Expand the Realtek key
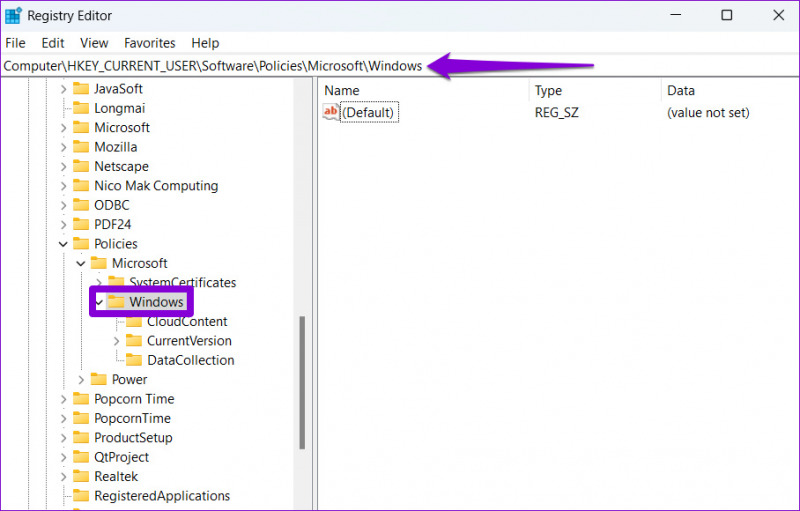 tap(63, 477)
